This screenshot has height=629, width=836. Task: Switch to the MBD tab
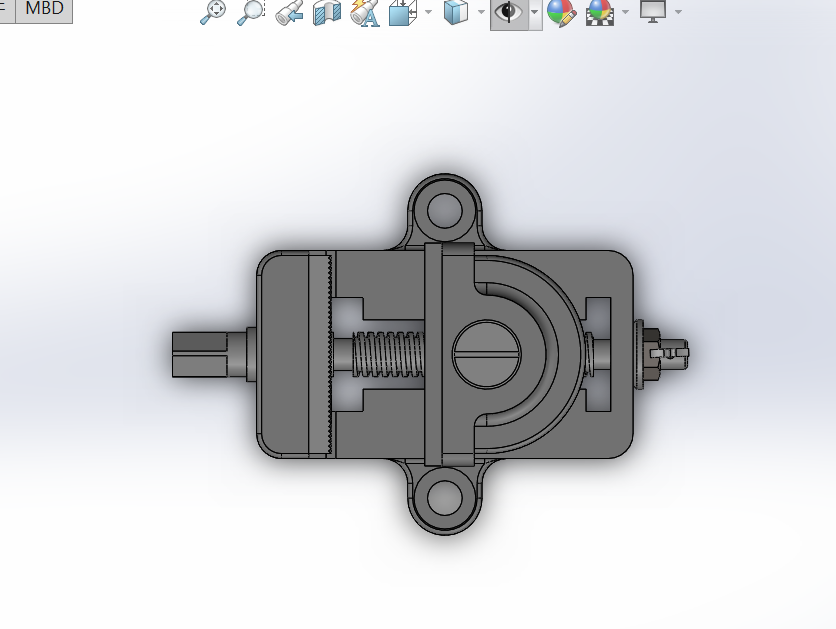point(44,9)
